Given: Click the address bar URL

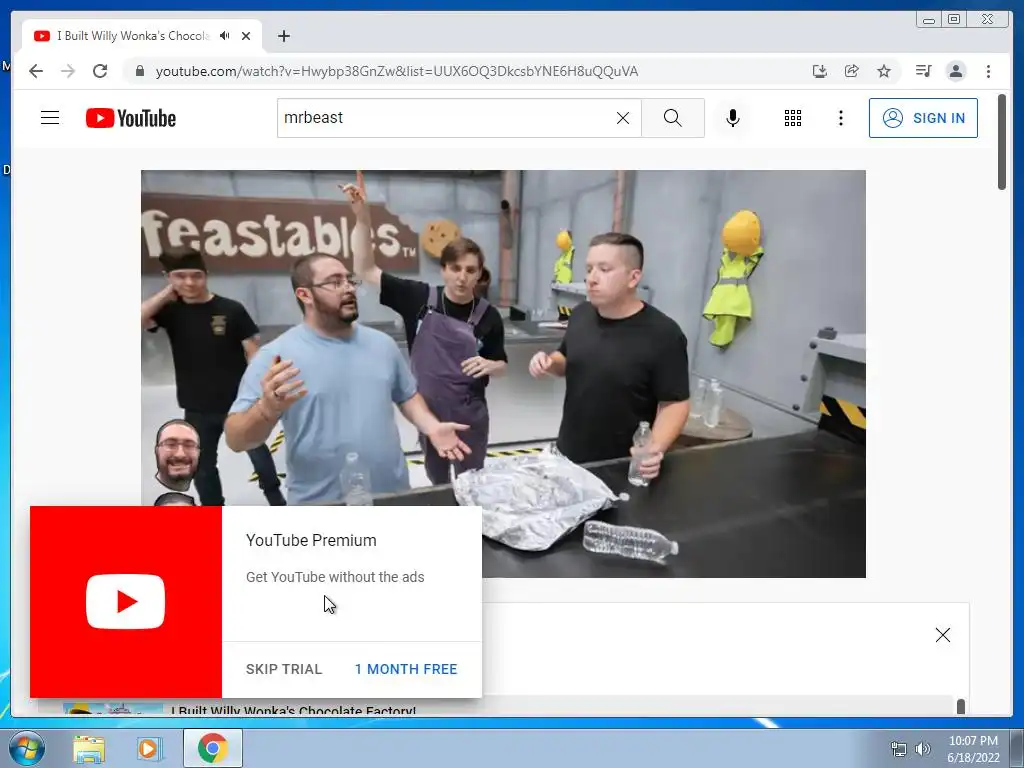Looking at the screenshot, I should [x=396, y=71].
